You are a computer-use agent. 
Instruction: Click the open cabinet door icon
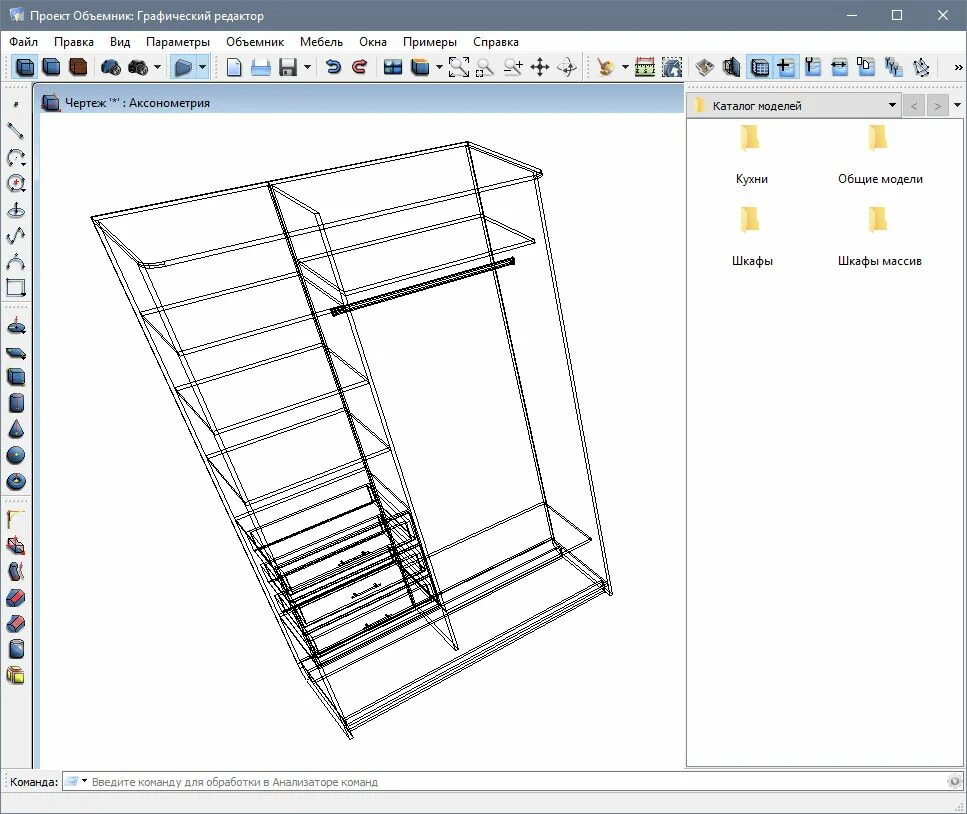(731, 67)
